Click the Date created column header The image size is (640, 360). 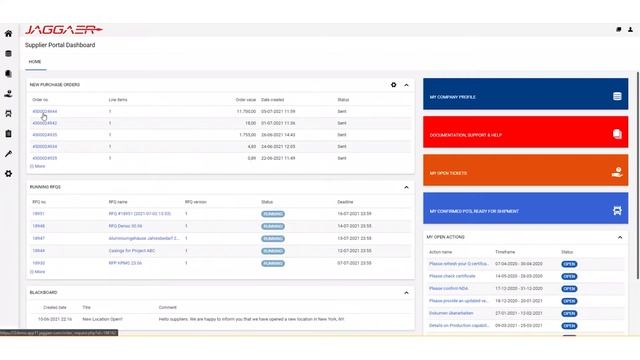[272, 100]
